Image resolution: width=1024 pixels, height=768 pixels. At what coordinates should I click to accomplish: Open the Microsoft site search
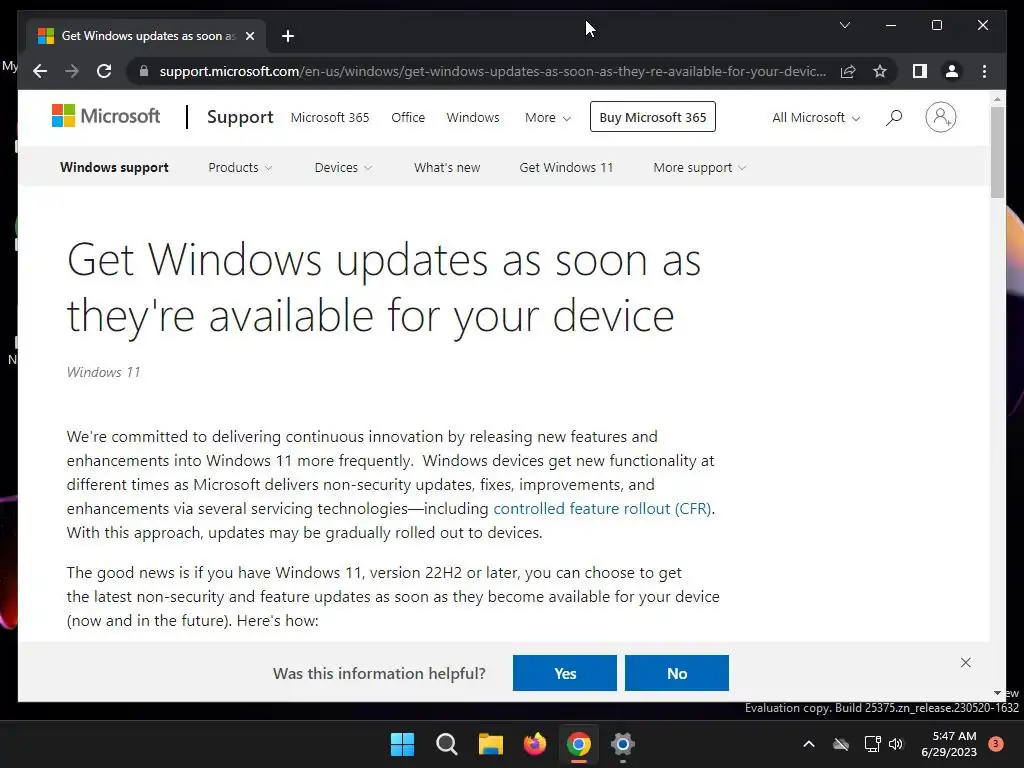894,118
